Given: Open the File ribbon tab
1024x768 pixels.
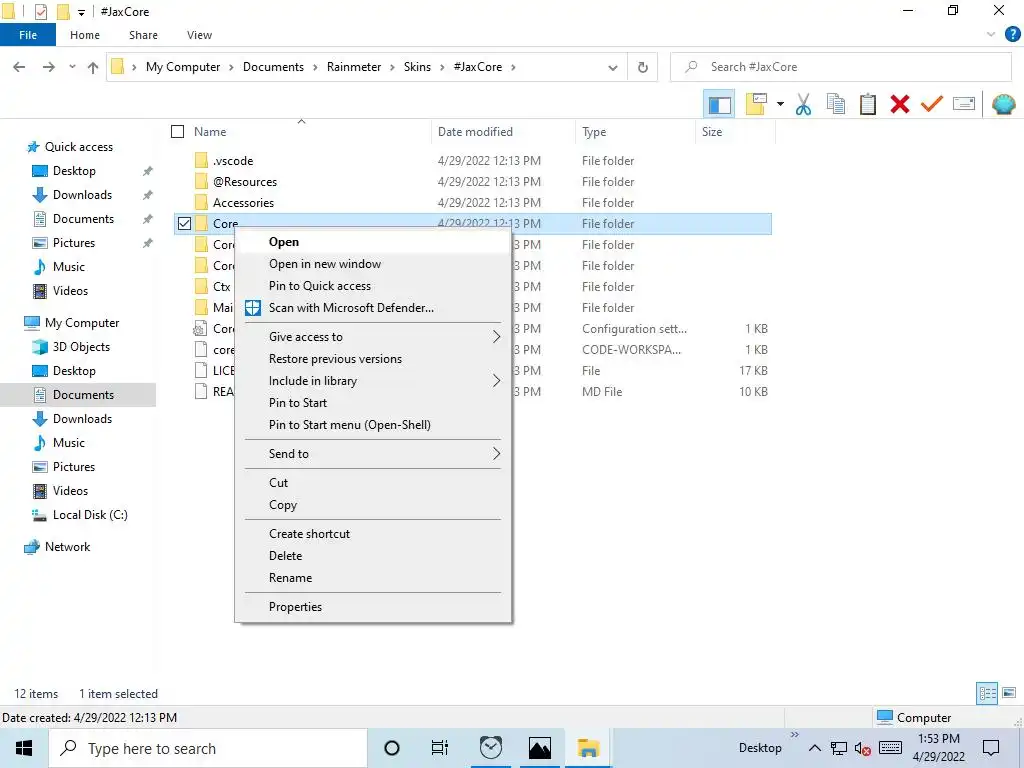Looking at the screenshot, I should point(28,35).
